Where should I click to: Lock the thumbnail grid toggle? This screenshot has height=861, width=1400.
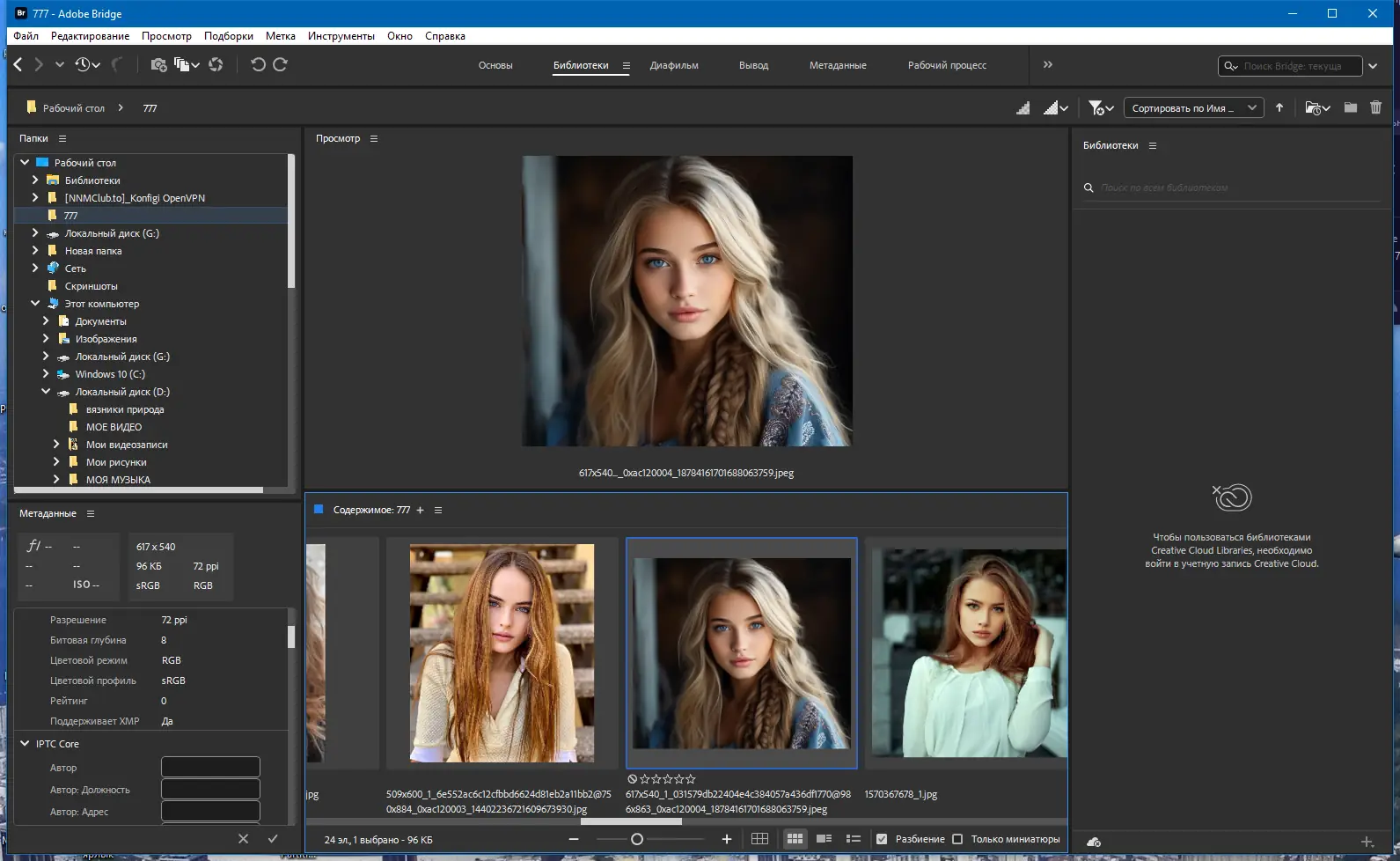(759, 839)
